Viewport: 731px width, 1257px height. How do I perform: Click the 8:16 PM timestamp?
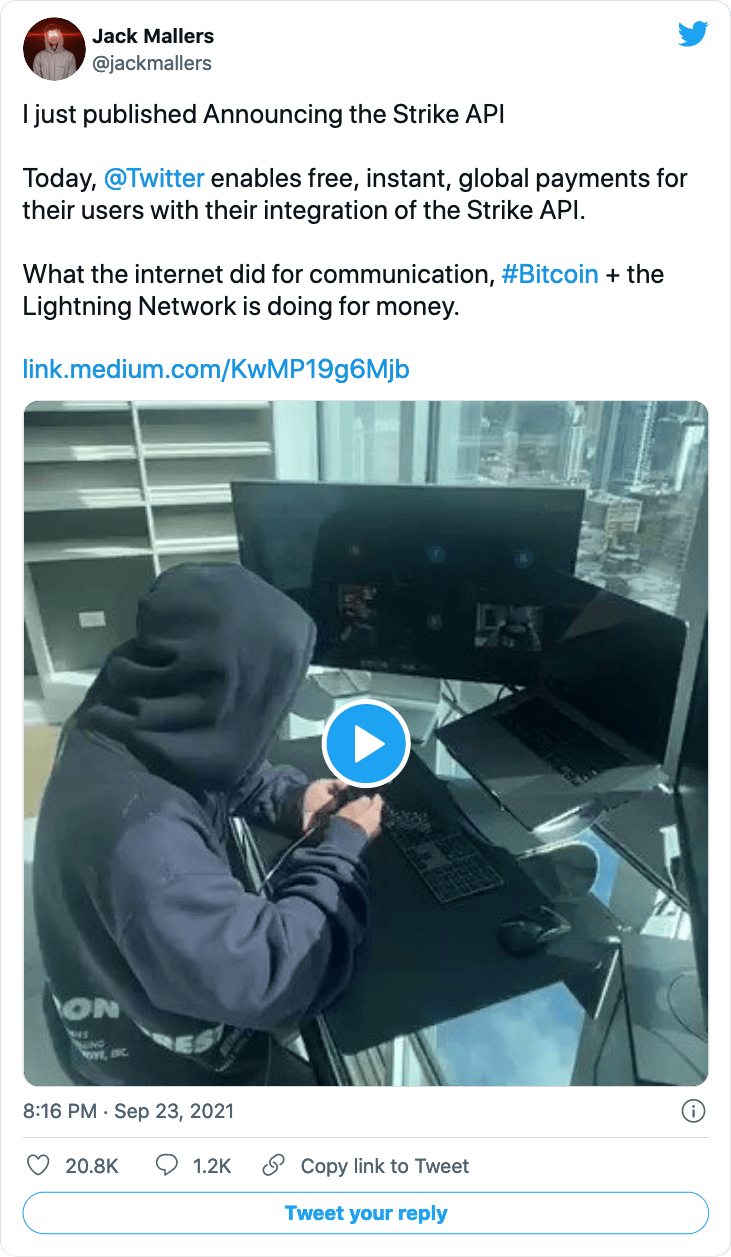(128, 1111)
